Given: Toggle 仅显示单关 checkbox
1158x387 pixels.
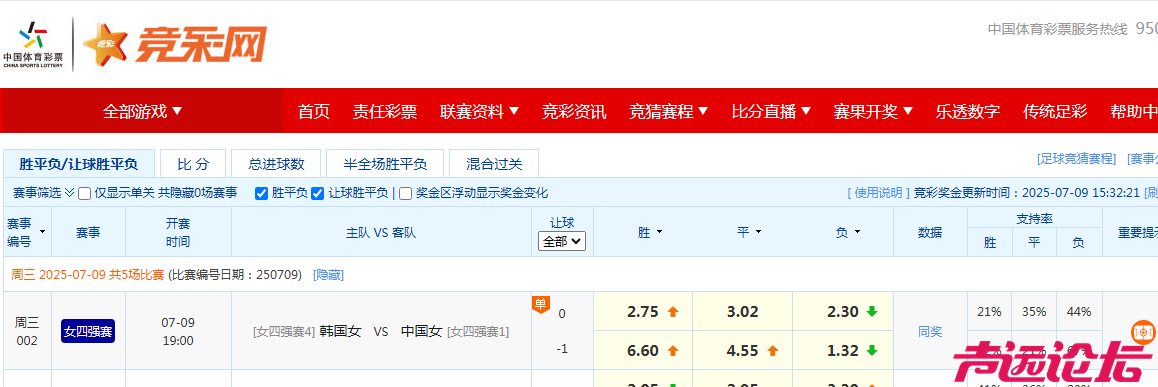Looking at the screenshot, I should coord(85,194).
